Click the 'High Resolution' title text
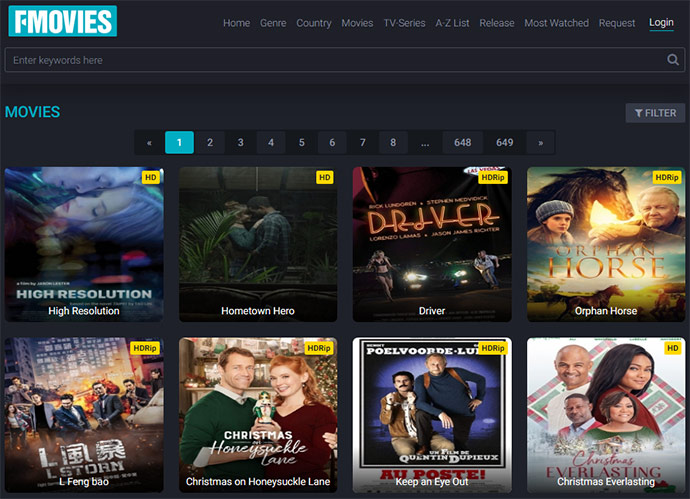The height and width of the screenshot is (499, 690). coord(84,311)
